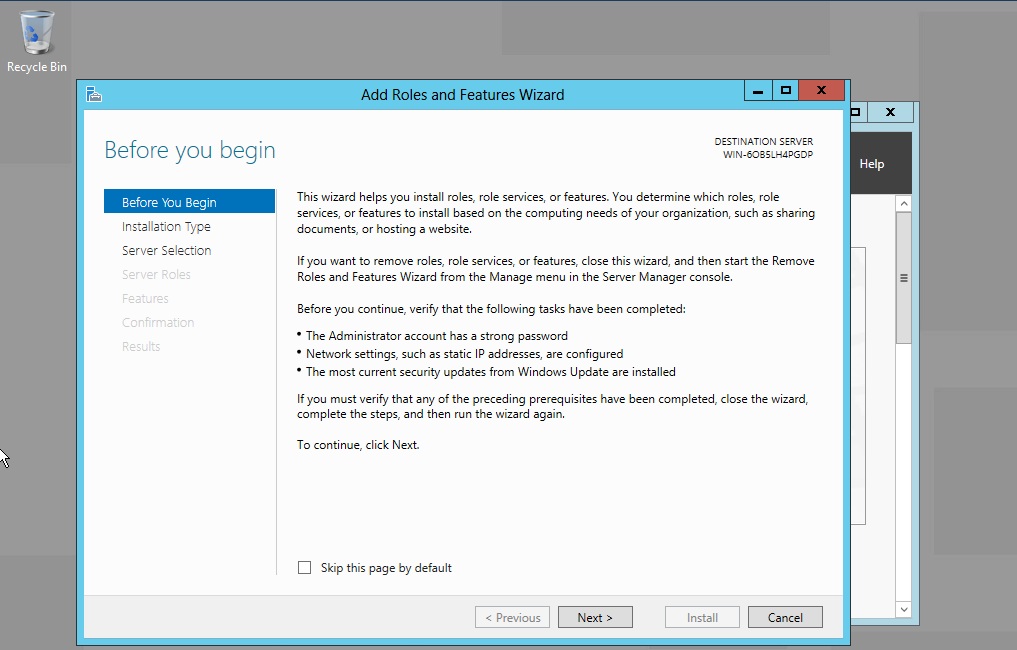The image size is (1017, 650).
Task: Click the Results step
Action: [141, 346]
